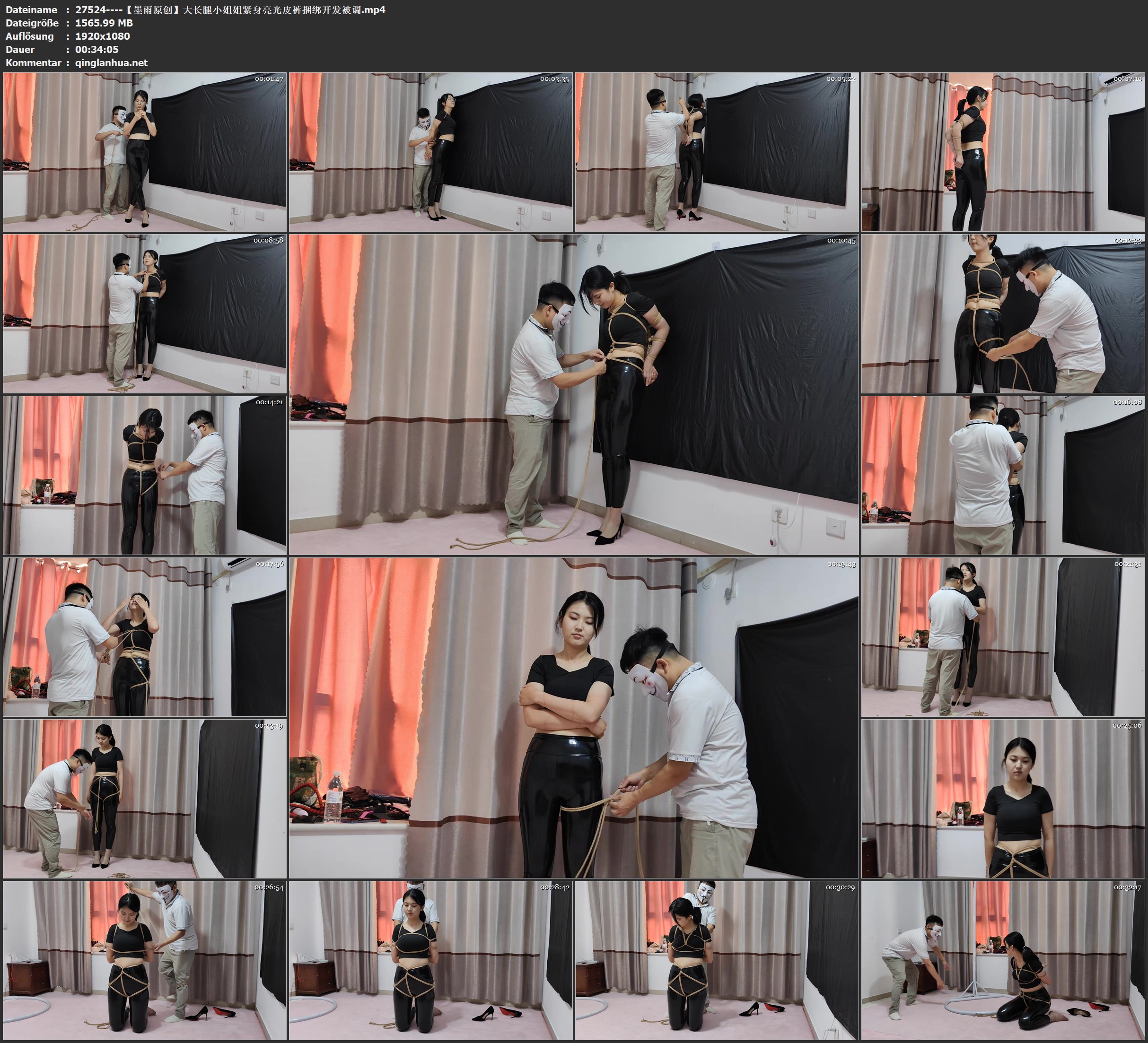Open the frame at 00:16:08
The image size is (1148, 1043).
point(1002,475)
